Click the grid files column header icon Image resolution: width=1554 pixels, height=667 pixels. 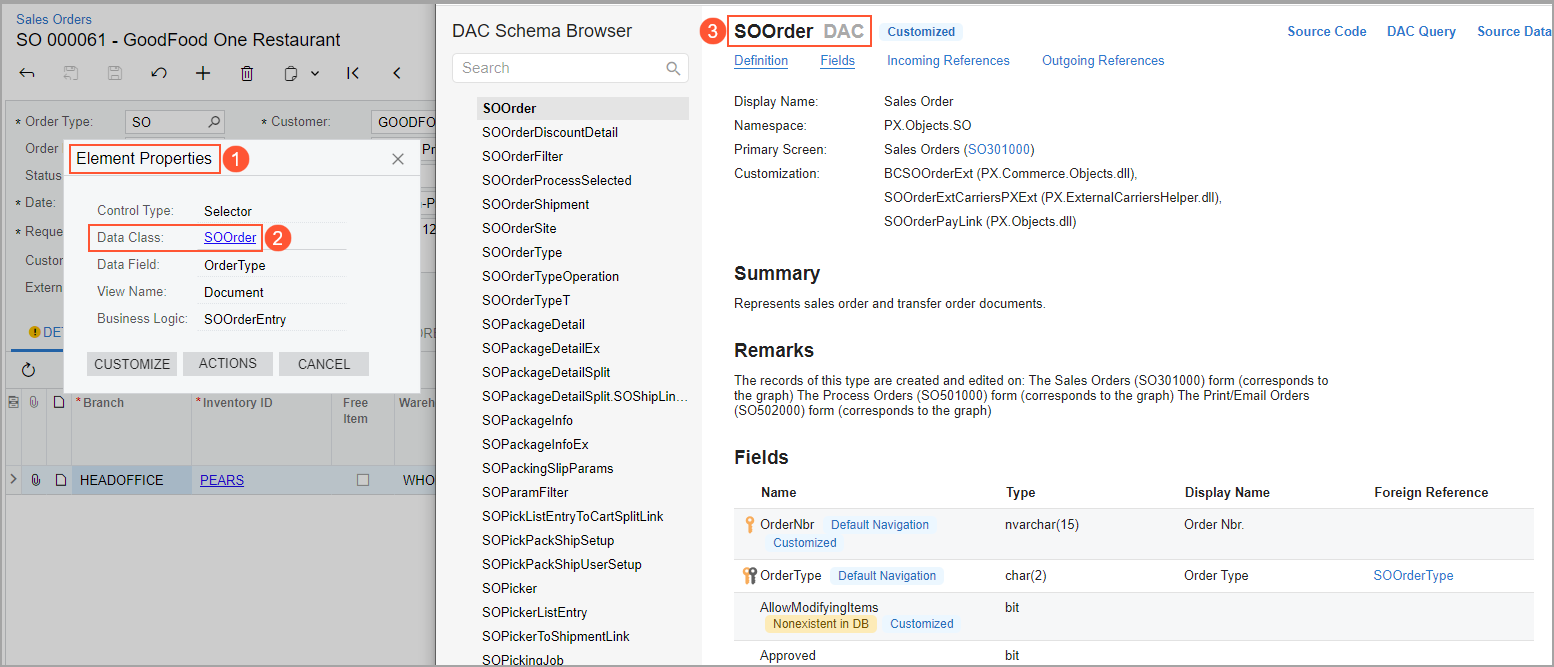tap(36, 402)
